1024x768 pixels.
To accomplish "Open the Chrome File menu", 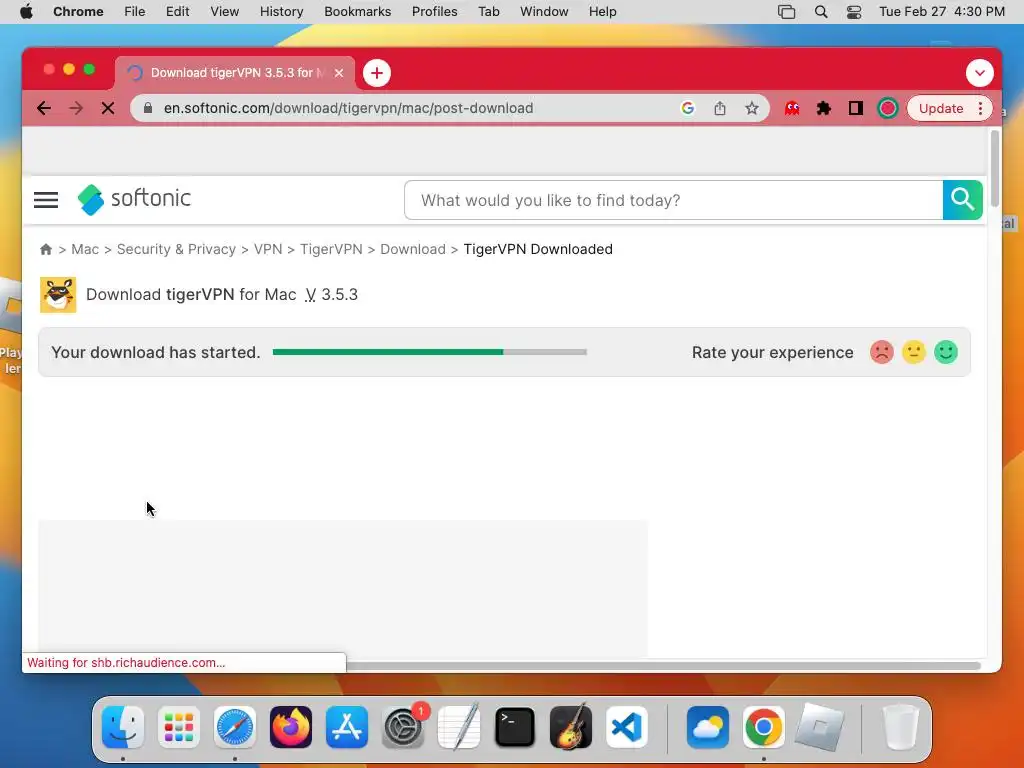I will point(135,12).
